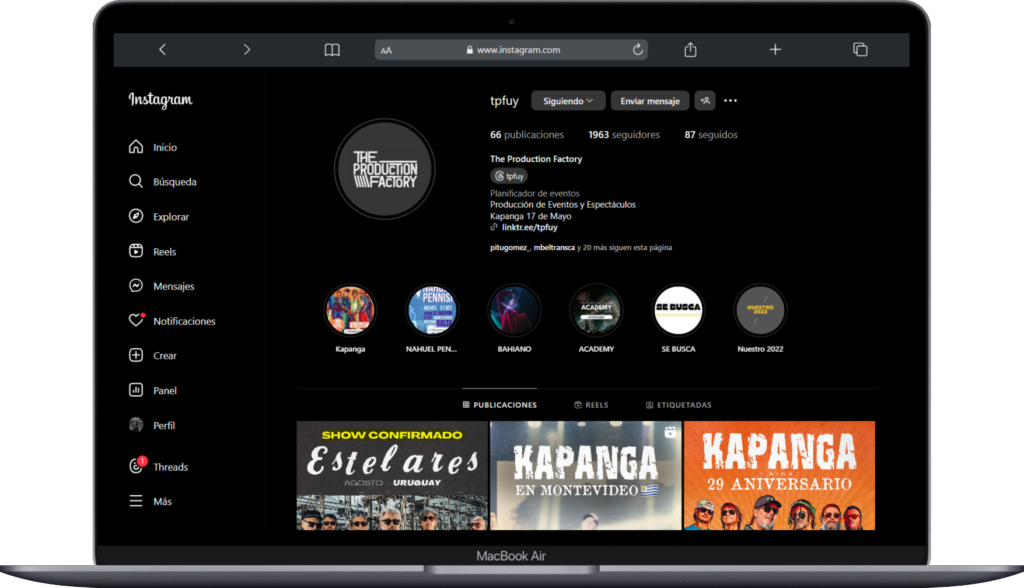
Task: Open Threads from the sidebar
Action: [x=159, y=466]
